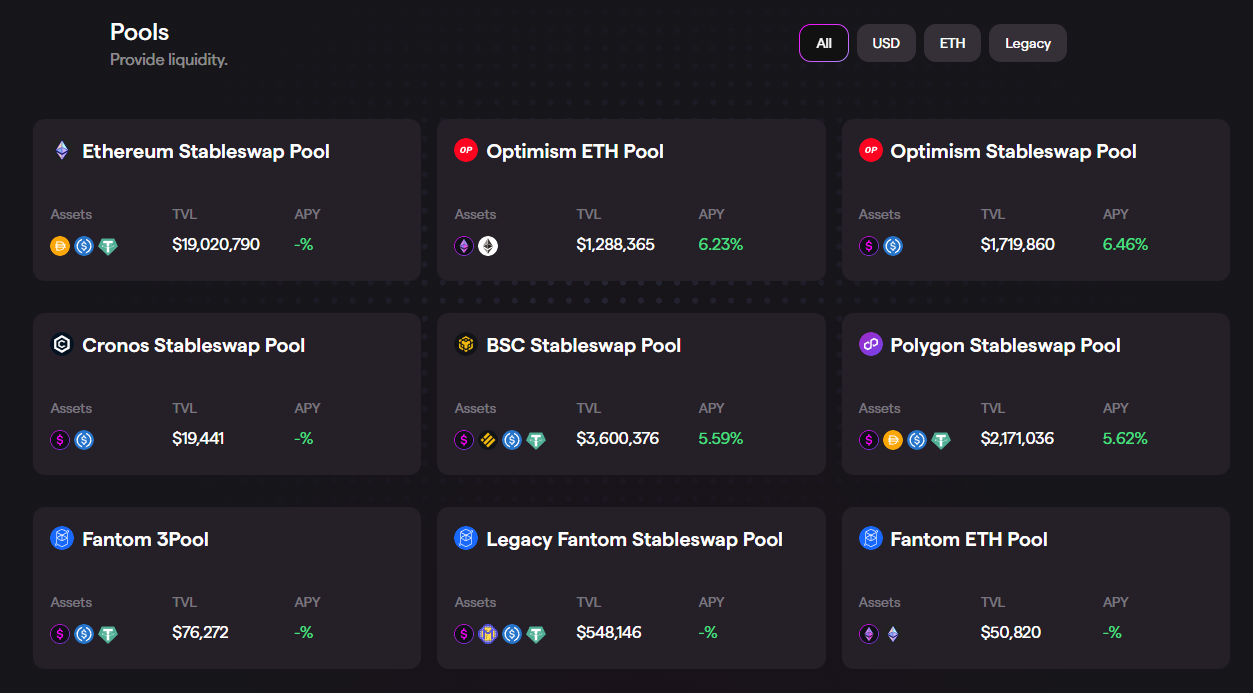This screenshot has height=693, width=1253.
Task: Open the Cronos Stableswap Pool title
Action: coord(194,346)
